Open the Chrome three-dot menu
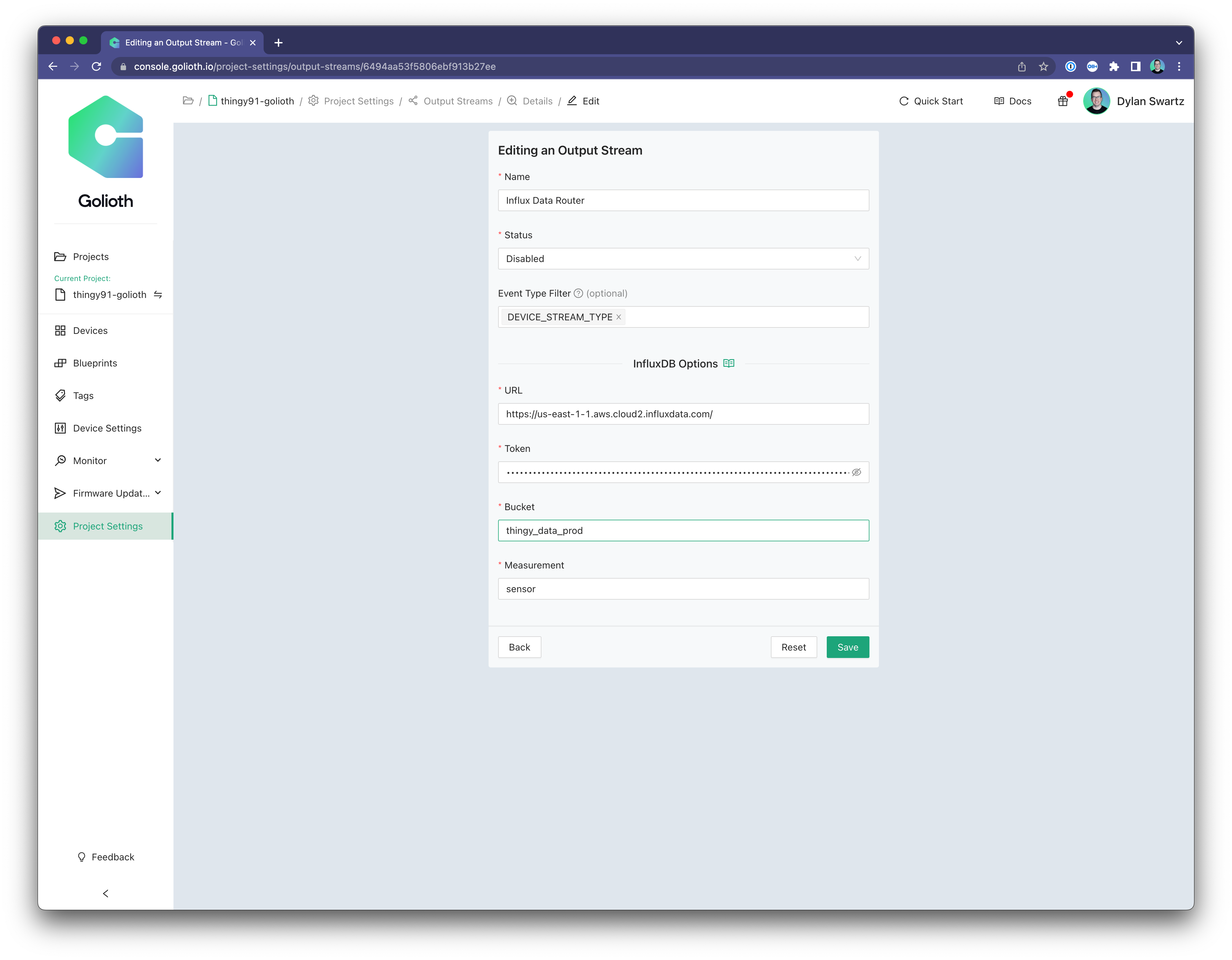The image size is (1232, 960). click(x=1179, y=66)
